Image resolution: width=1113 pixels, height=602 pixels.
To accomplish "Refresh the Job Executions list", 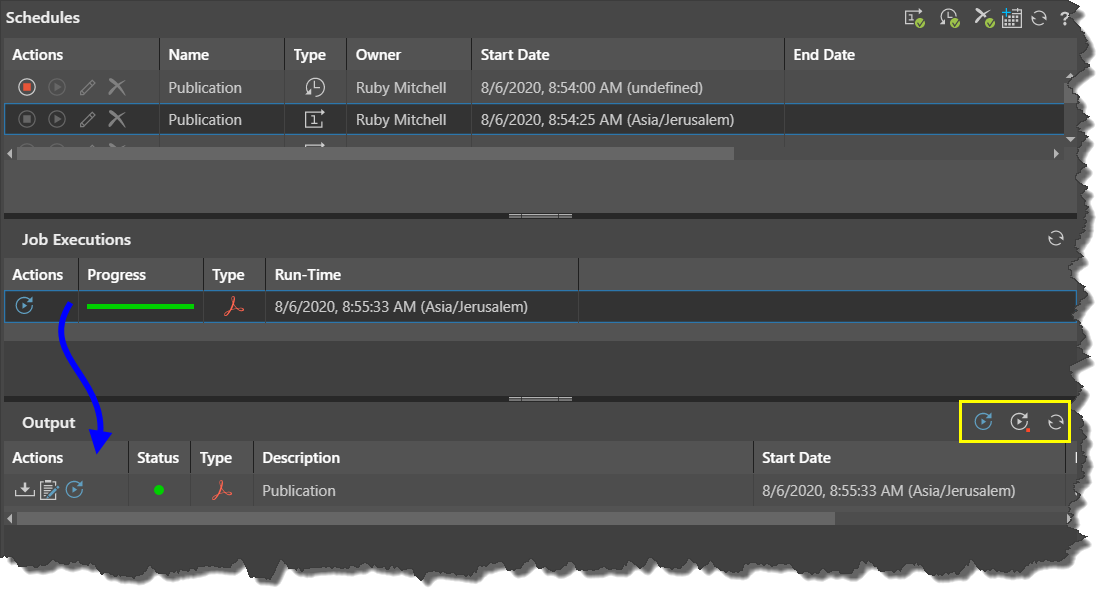I will (x=1055, y=238).
